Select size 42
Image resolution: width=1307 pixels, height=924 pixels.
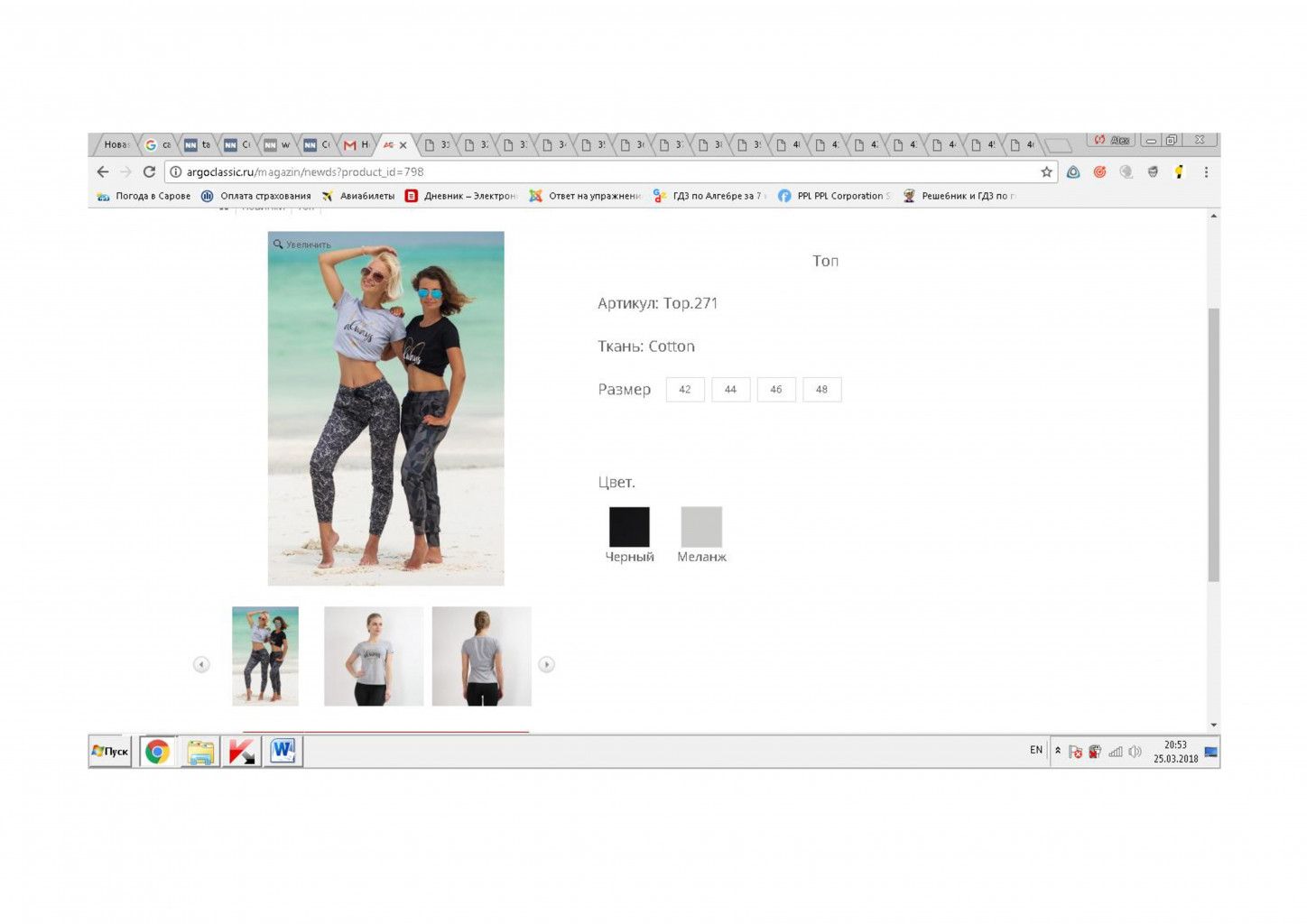coord(685,390)
